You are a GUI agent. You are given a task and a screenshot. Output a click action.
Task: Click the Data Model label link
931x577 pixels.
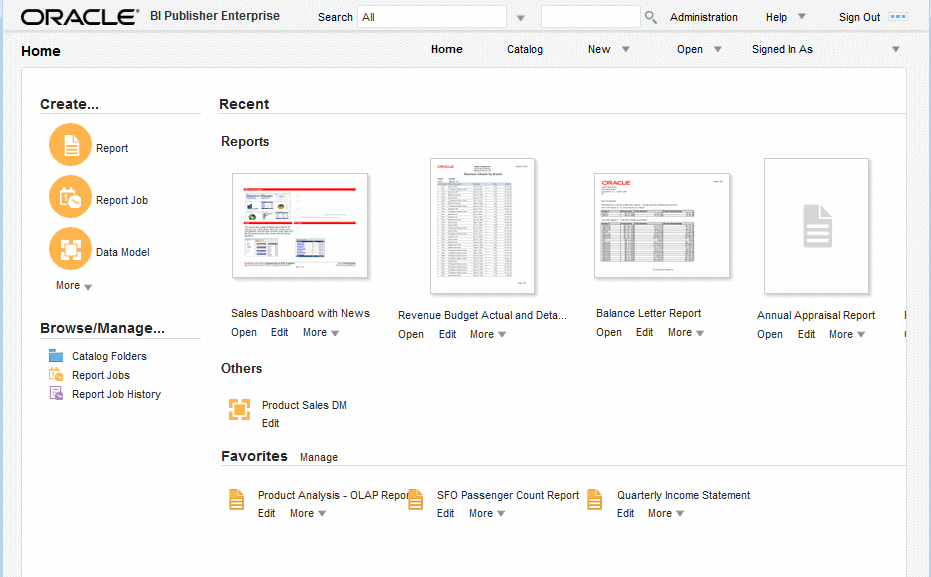tap(123, 252)
